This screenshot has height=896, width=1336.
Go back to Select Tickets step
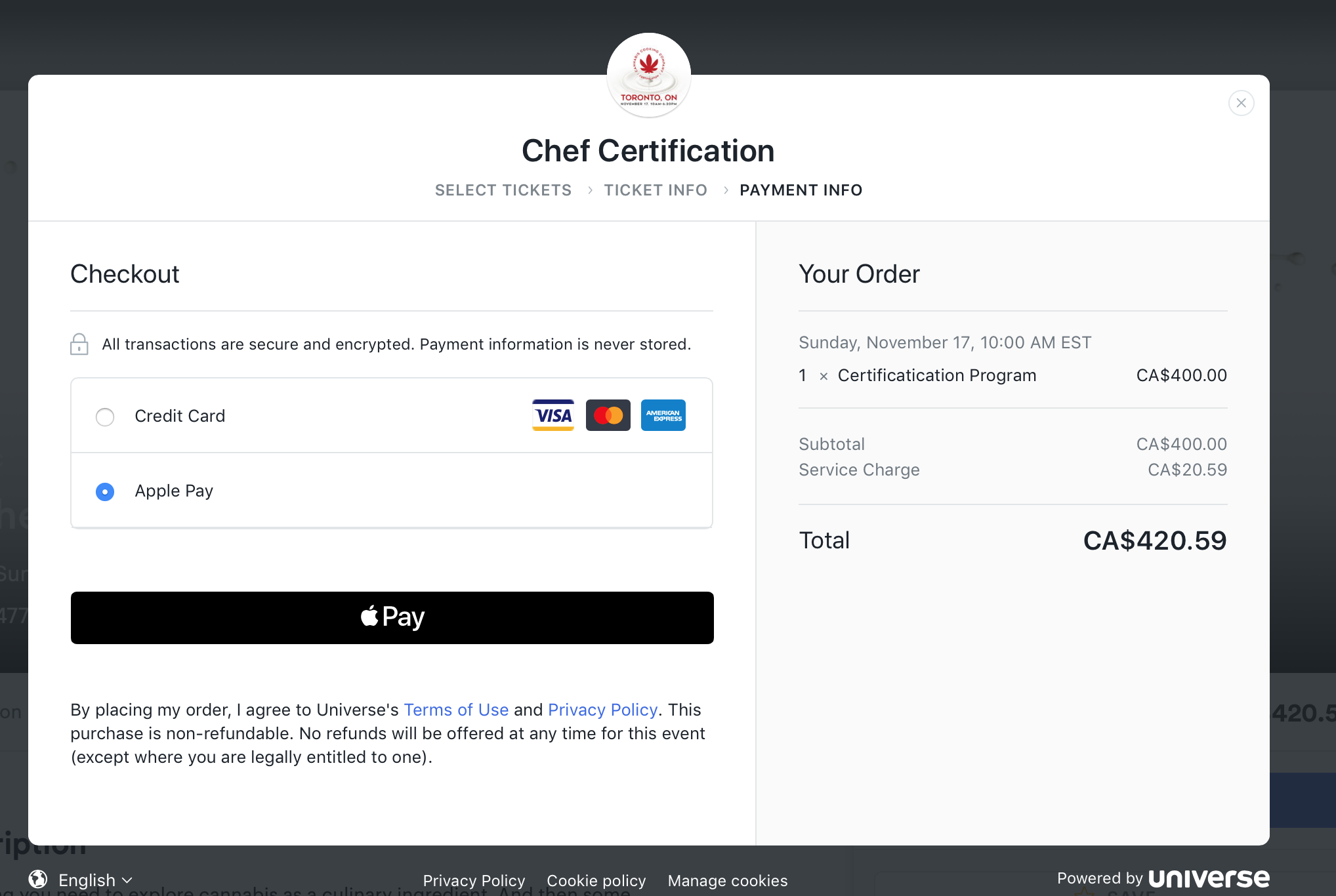[503, 190]
